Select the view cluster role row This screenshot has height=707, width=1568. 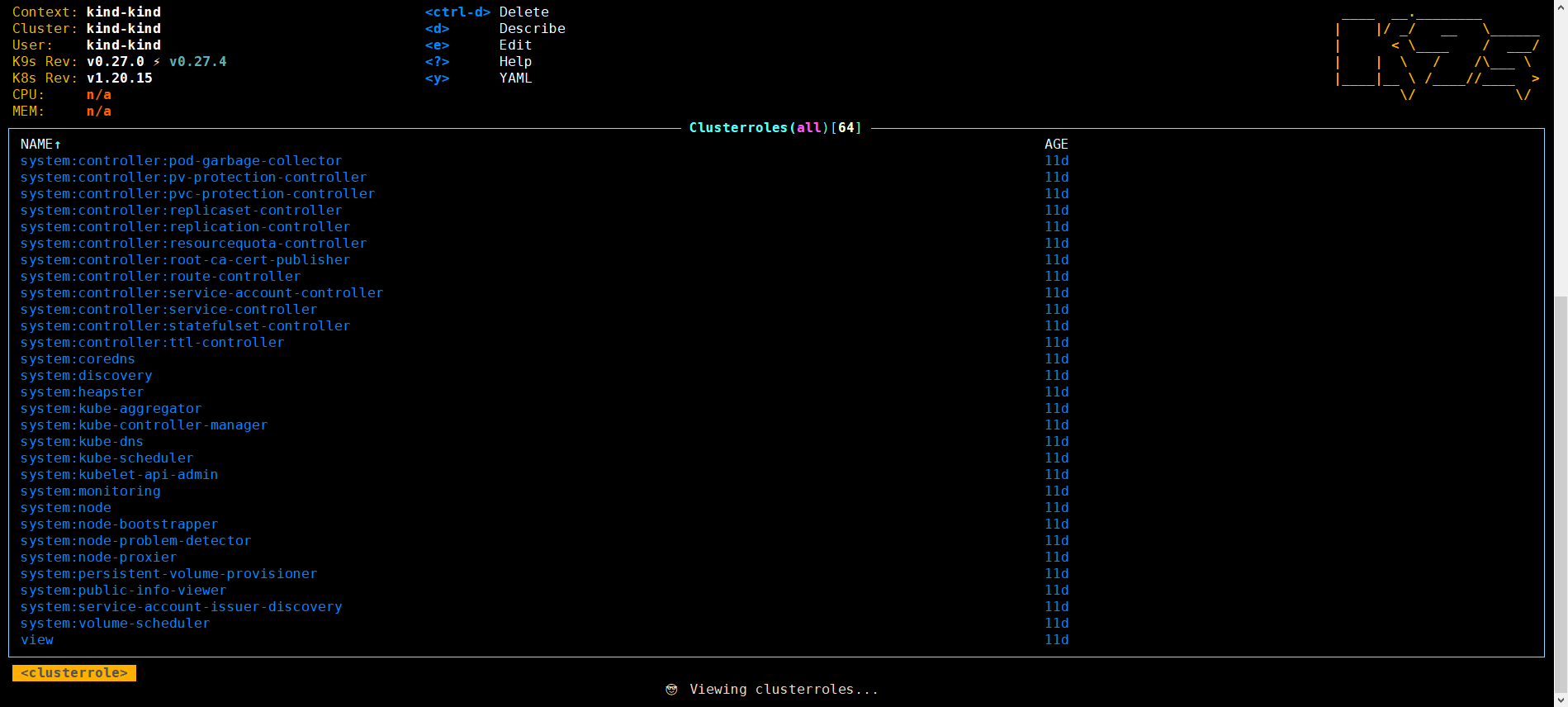point(37,640)
